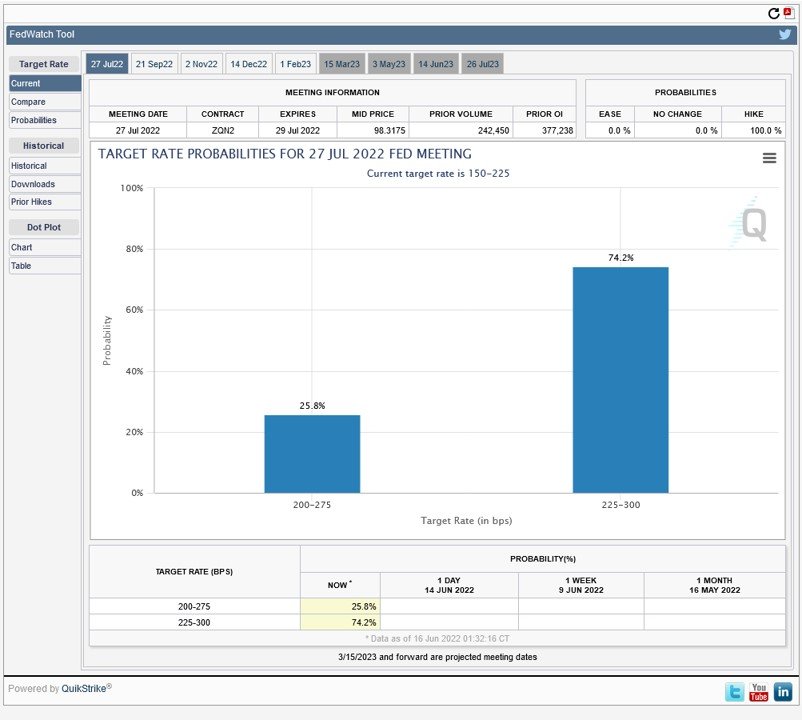Open the 14 Dec22 meeting tab
Image resolution: width=802 pixels, height=720 pixels.
(249, 64)
